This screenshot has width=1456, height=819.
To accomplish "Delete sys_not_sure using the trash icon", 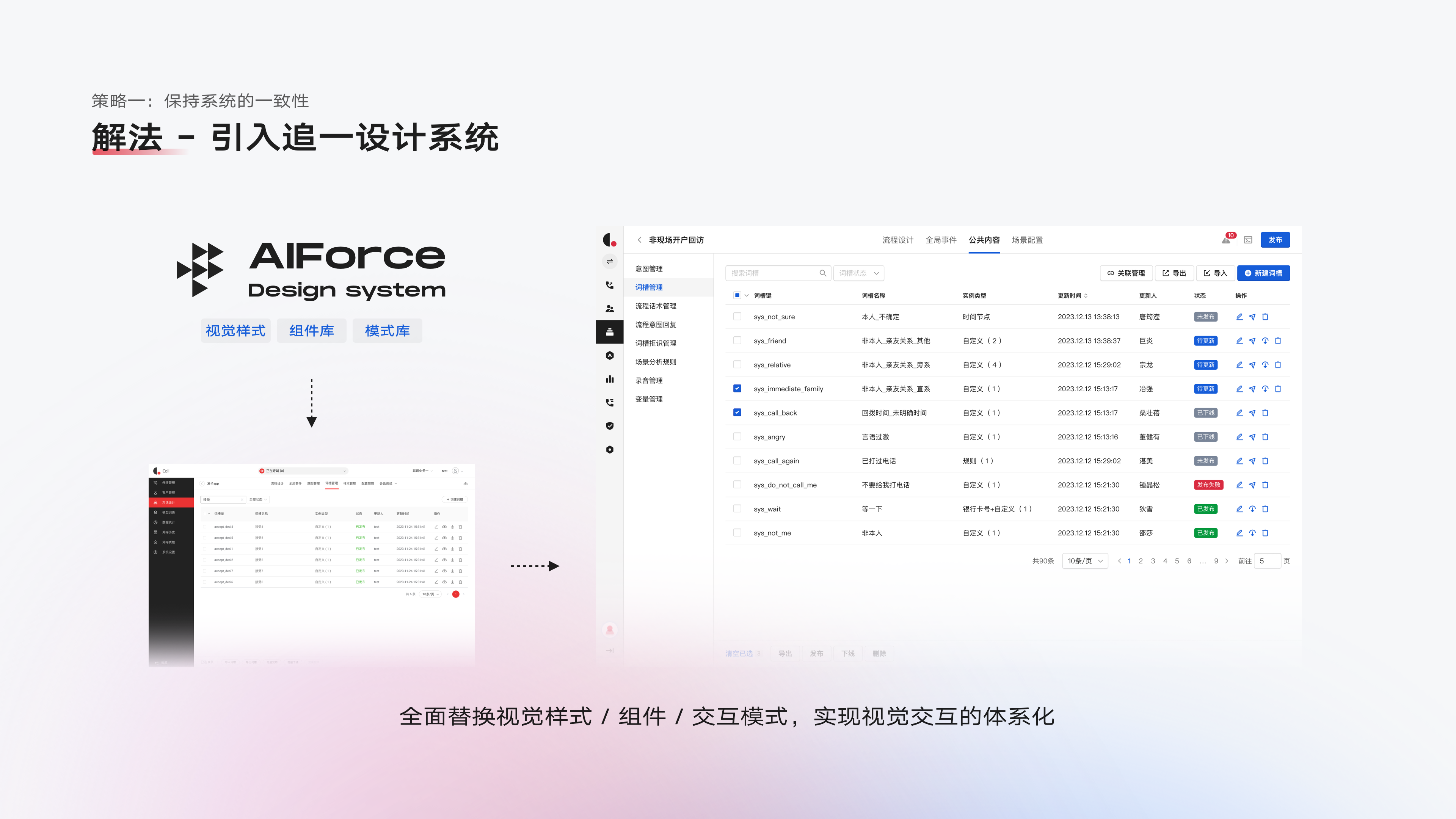I will coord(1265,317).
